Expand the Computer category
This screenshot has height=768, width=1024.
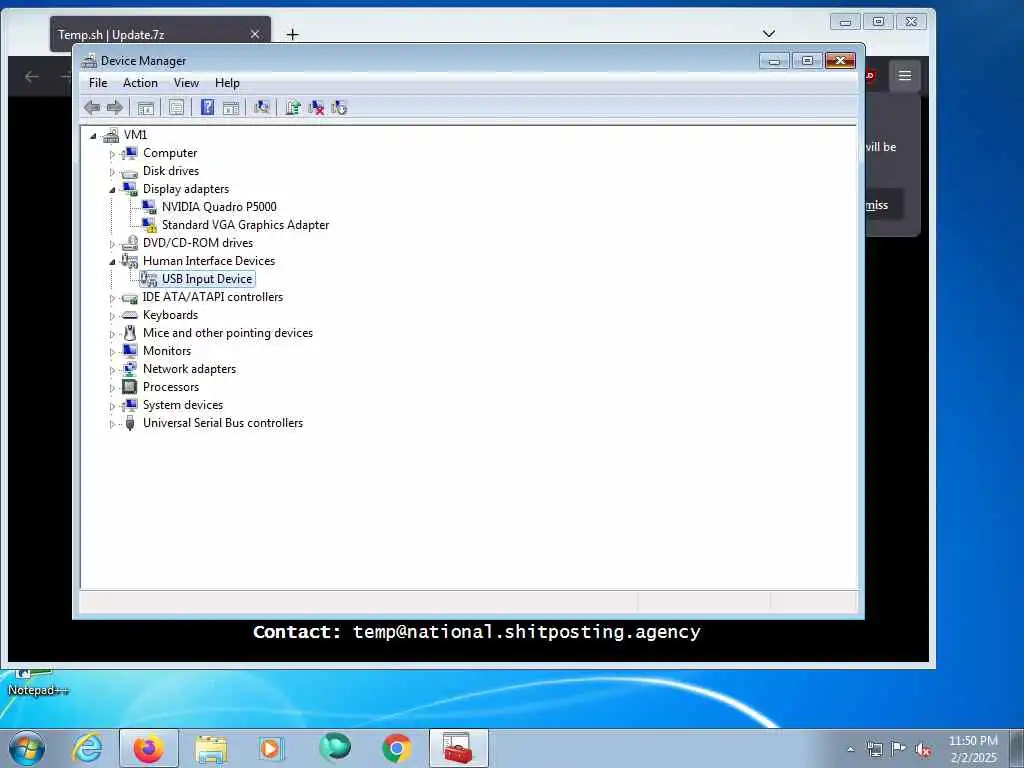click(x=112, y=154)
